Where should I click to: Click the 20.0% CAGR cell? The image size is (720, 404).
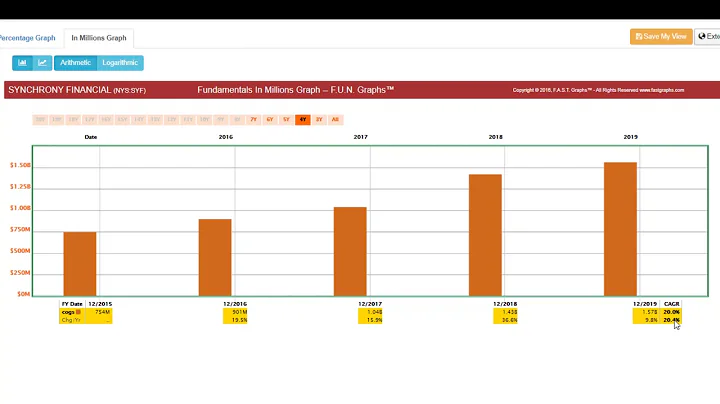tap(671, 312)
